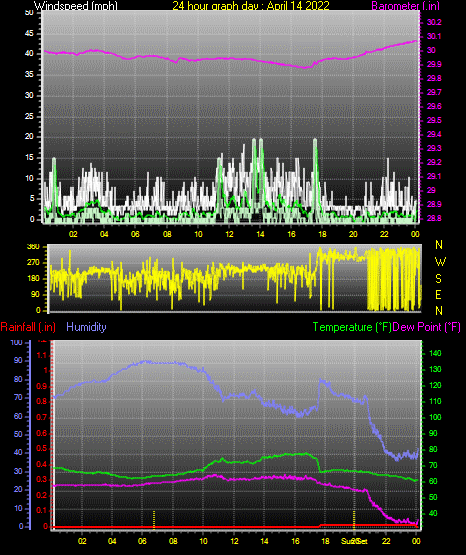Click the "28.8" barometer axis value
466x555 pixels.
(x=434, y=218)
